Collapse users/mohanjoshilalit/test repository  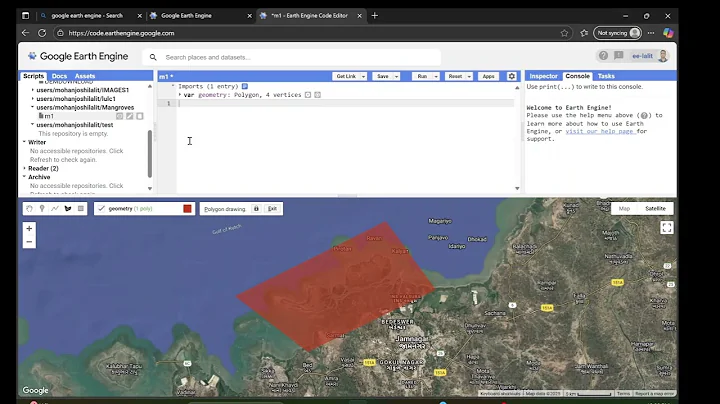point(33,124)
